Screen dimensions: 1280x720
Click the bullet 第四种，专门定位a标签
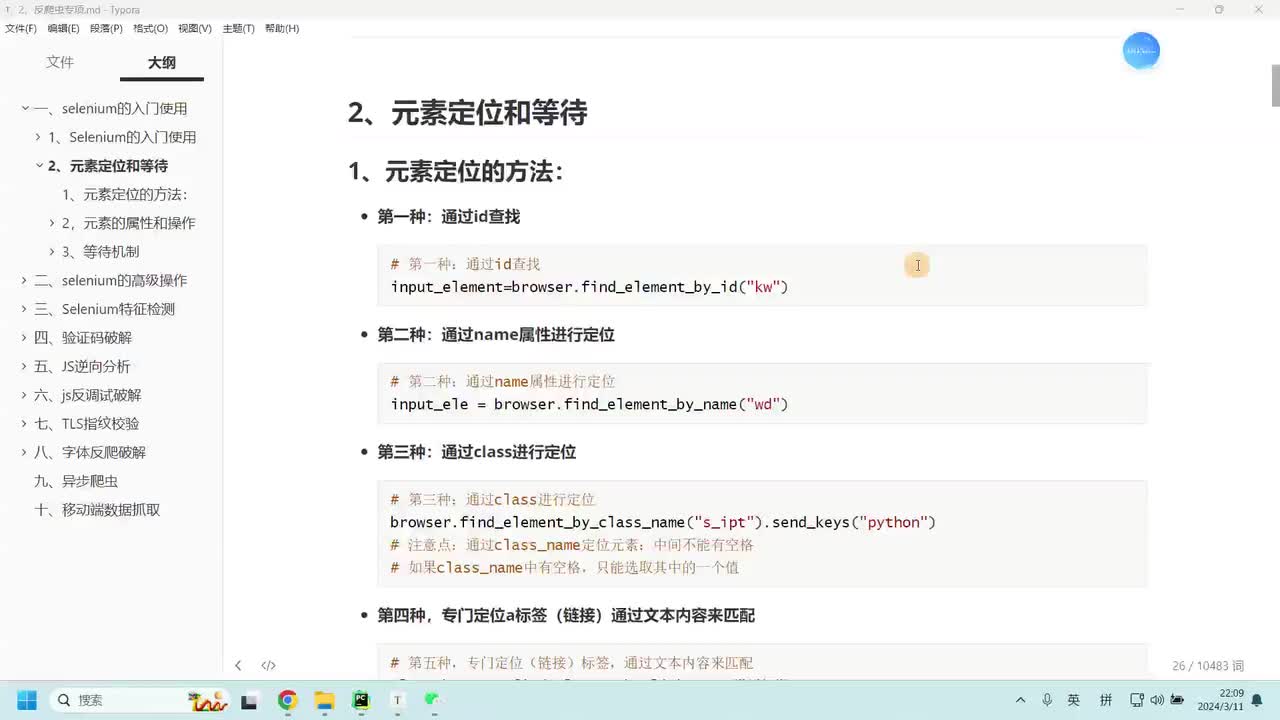tap(566, 616)
